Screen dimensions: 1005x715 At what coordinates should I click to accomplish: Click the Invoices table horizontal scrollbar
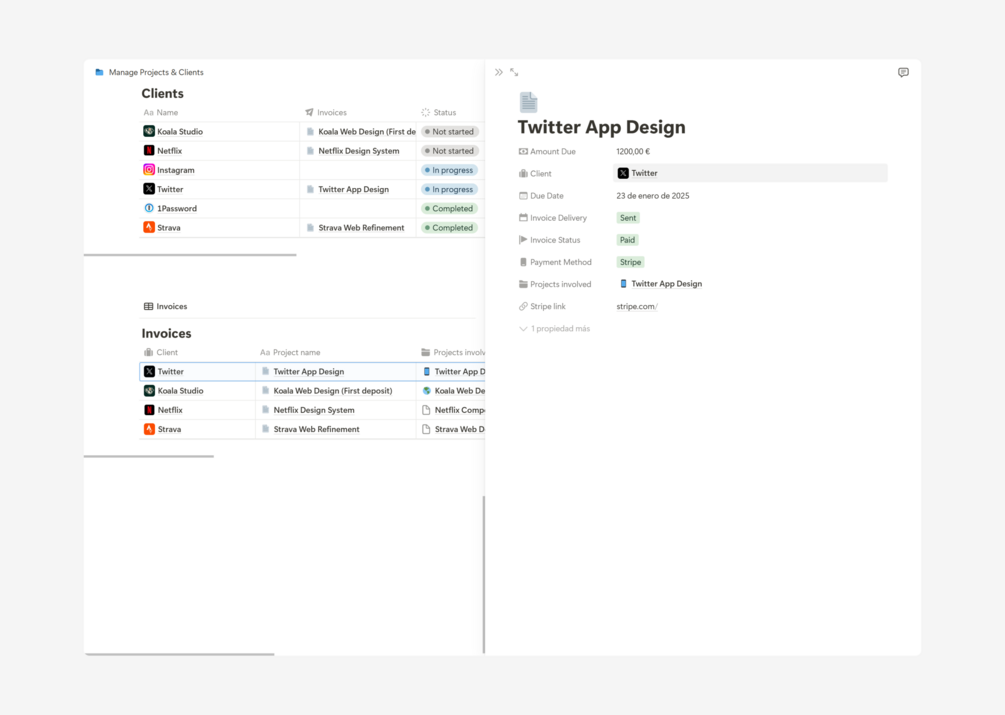pos(149,456)
